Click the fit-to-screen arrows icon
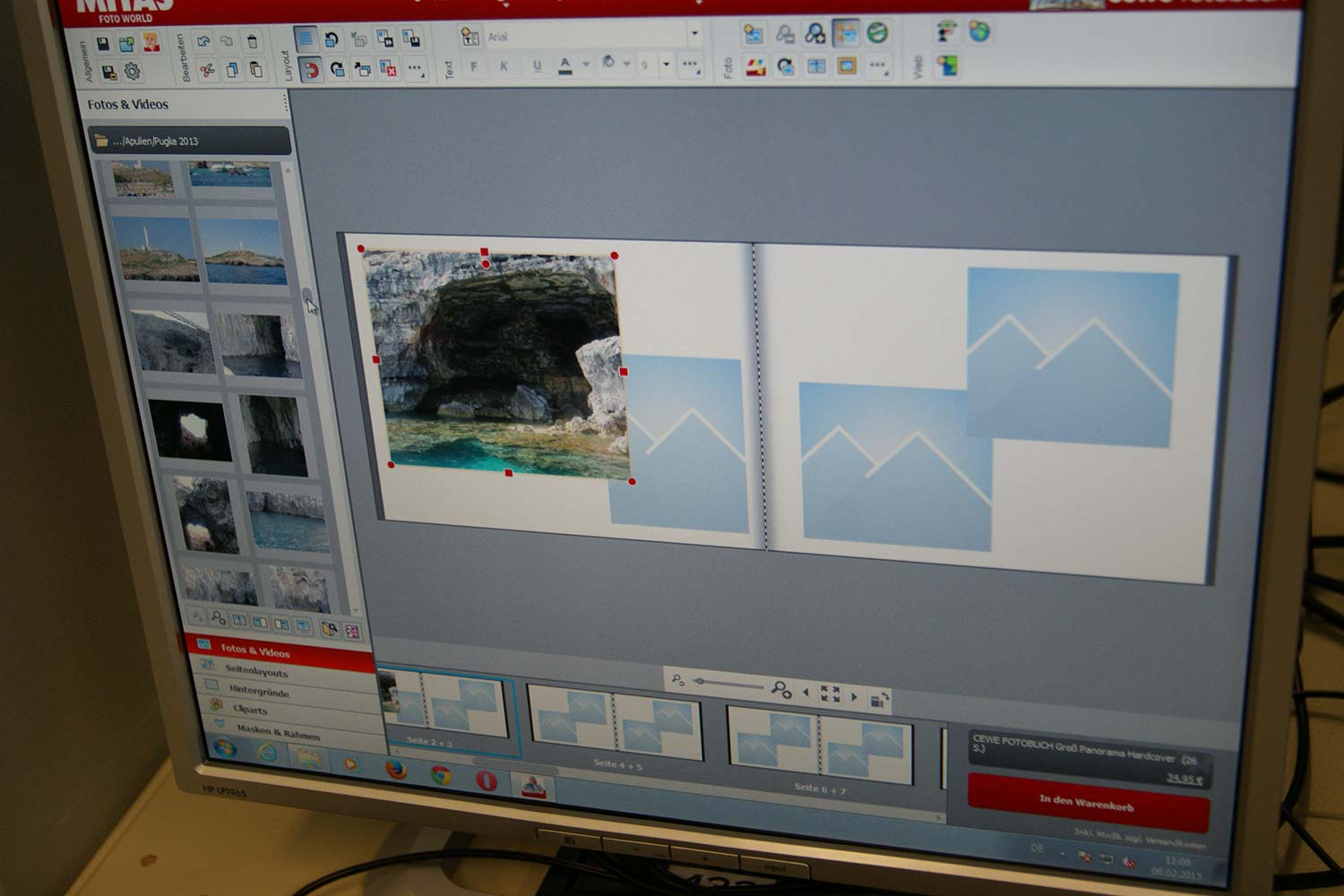Screen dimensions: 1344x896 pyautogui.click(x=830, y=694)
